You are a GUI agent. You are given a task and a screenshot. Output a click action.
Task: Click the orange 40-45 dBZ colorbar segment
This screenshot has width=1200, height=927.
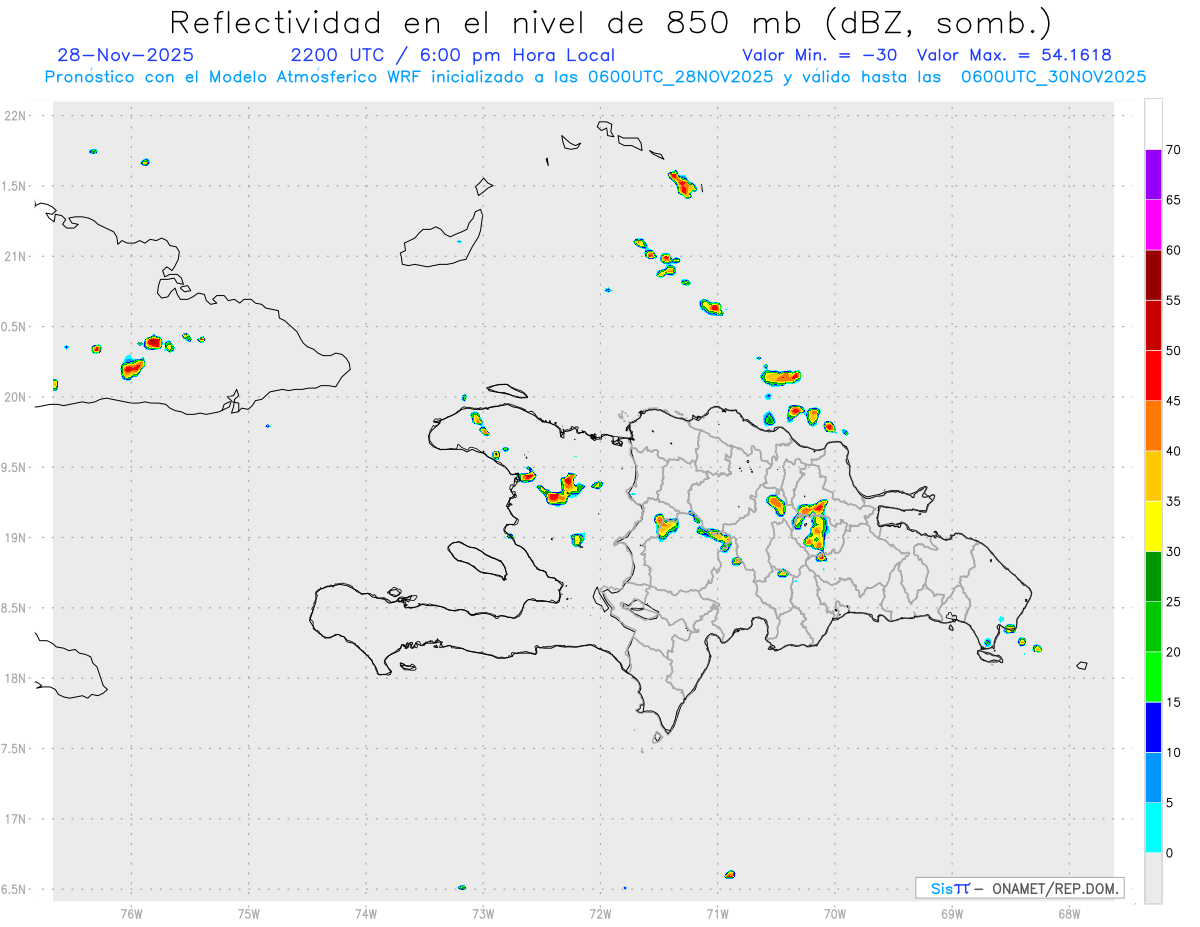[1153, 426]
